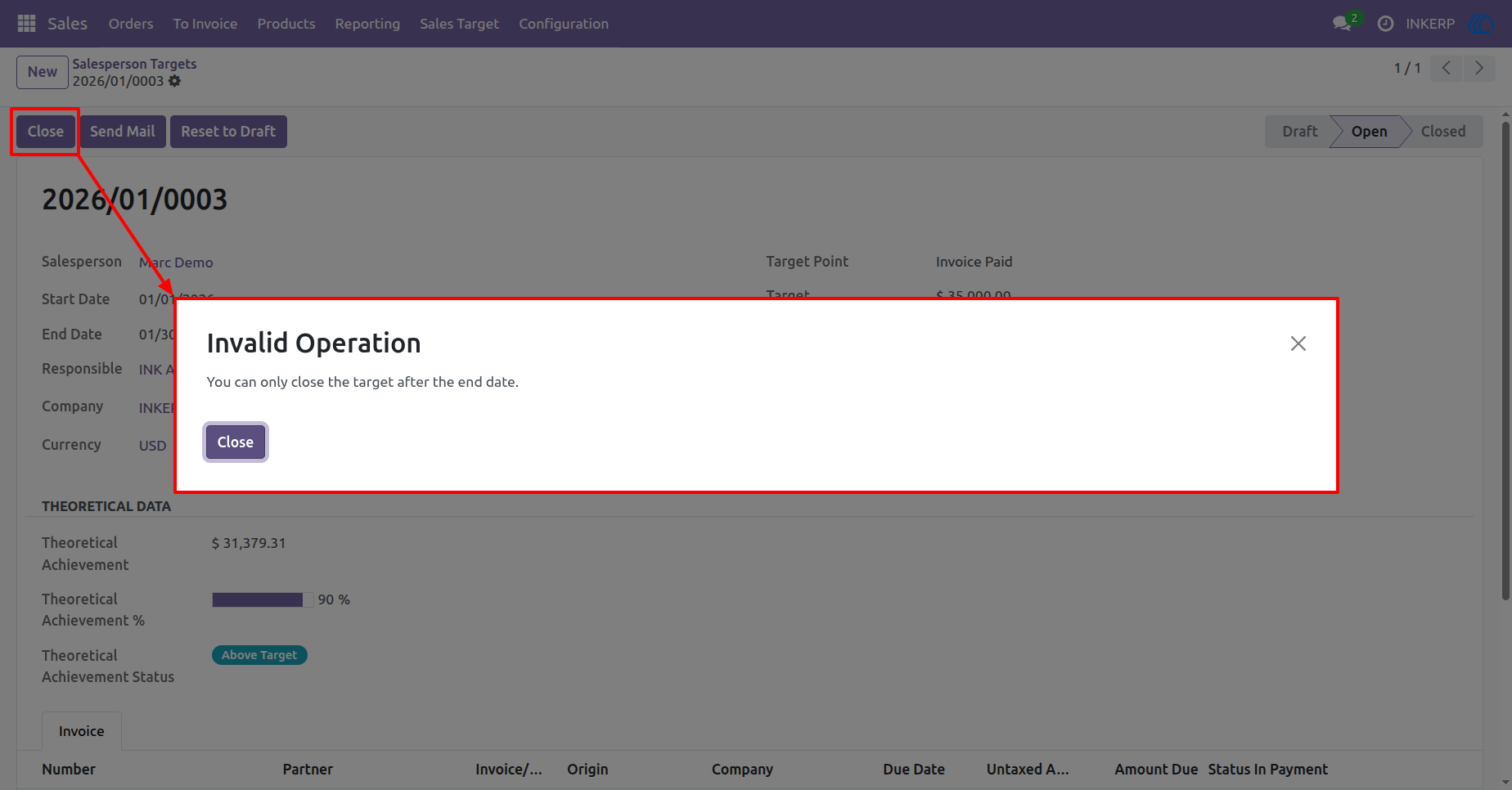Open the record gear actions icon
The height and width of the screenshot is (790, 1512).
tap(174, 81)
